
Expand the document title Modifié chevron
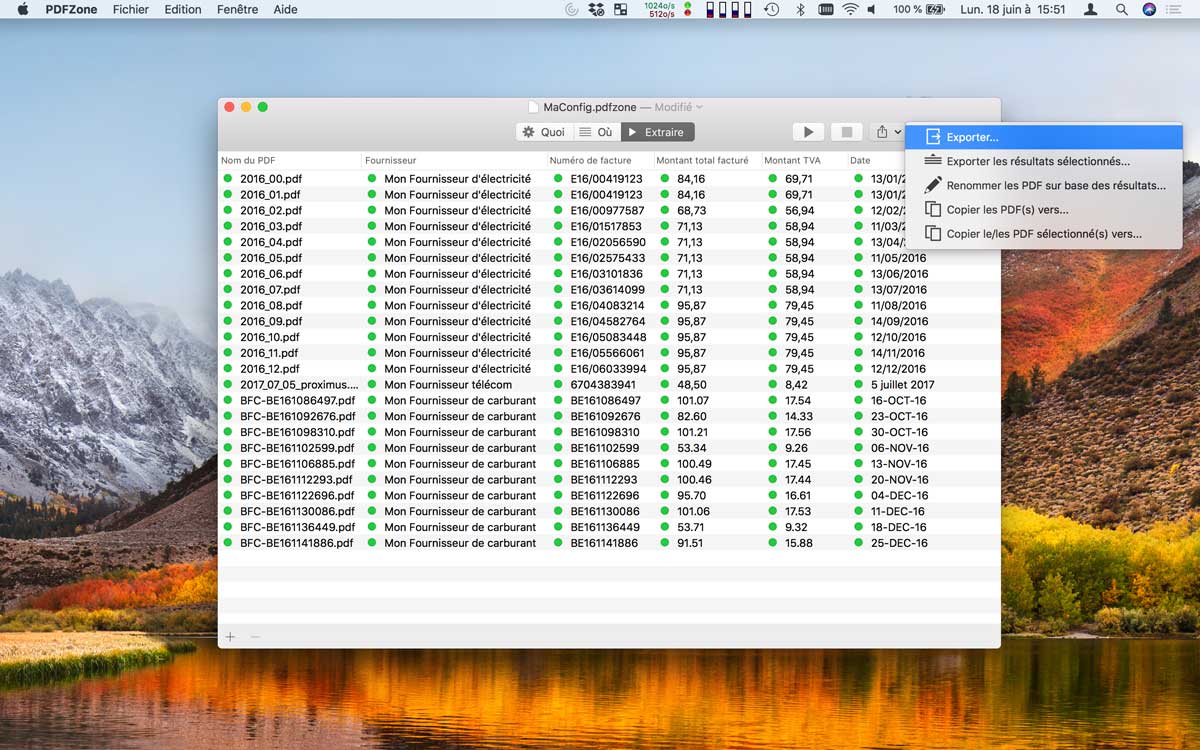[x=699, y=107]
